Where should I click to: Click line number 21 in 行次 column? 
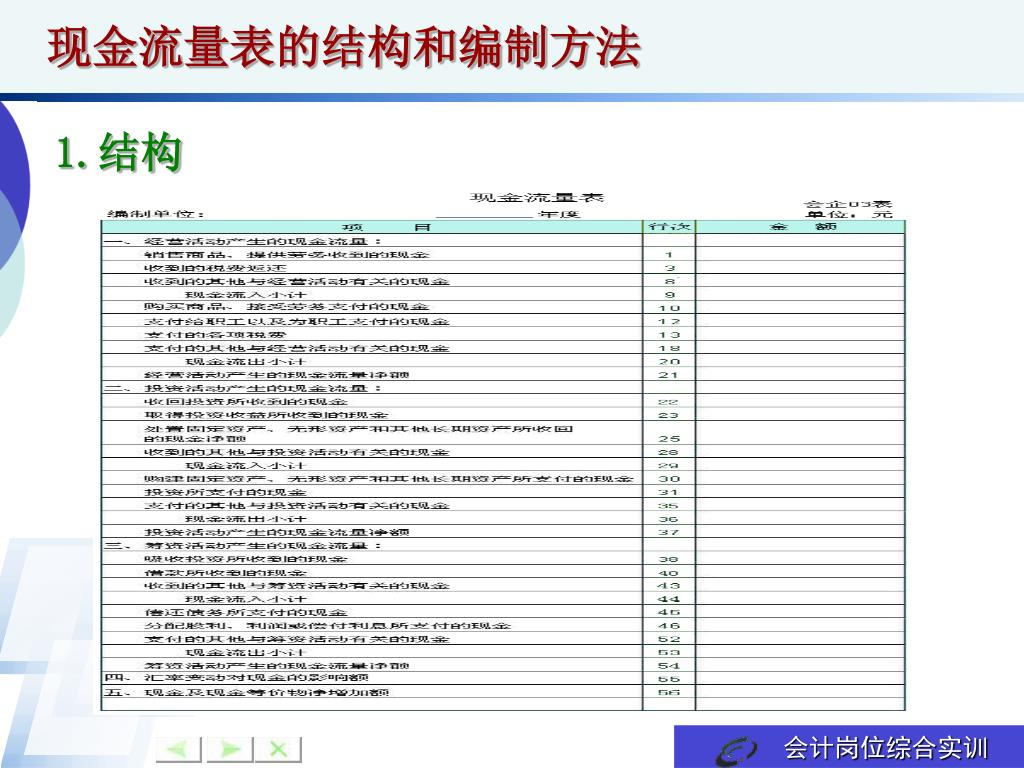[x=669, y=375]
